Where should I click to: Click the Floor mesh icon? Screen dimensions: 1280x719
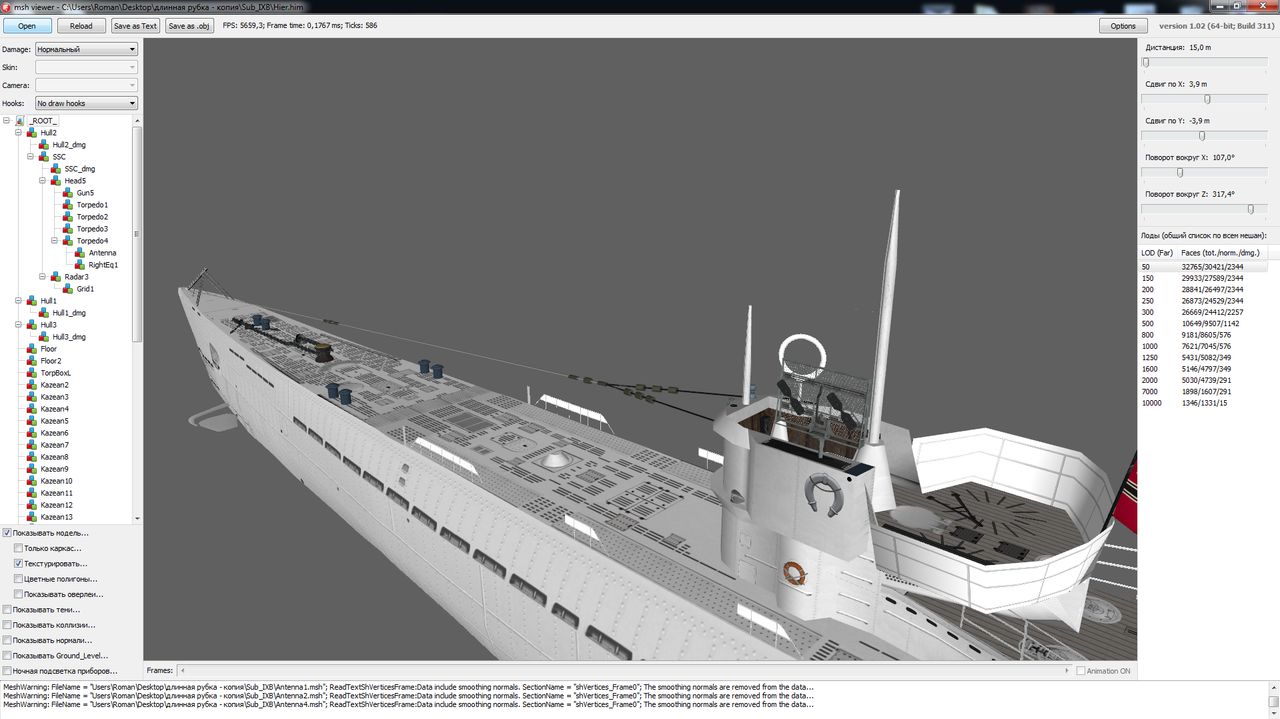coord(32,349)
